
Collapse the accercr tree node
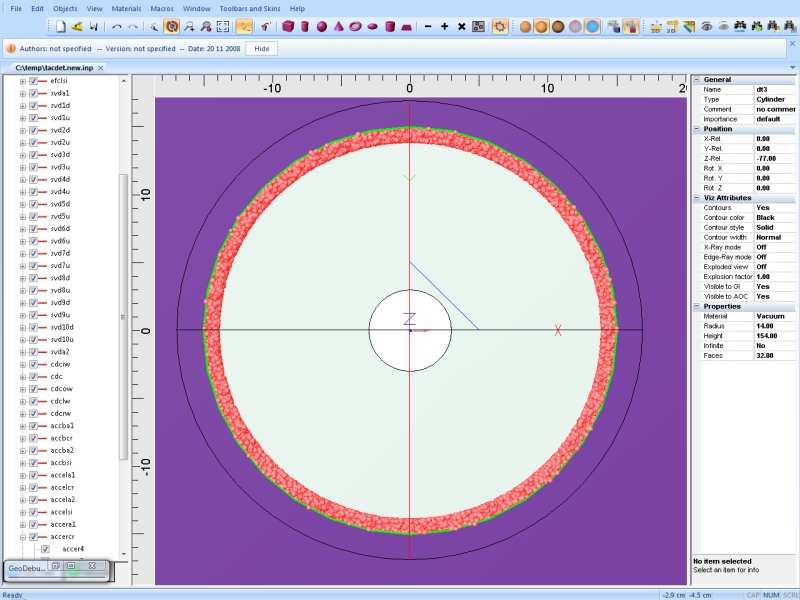pyautogui.click(x=22, y=537)
